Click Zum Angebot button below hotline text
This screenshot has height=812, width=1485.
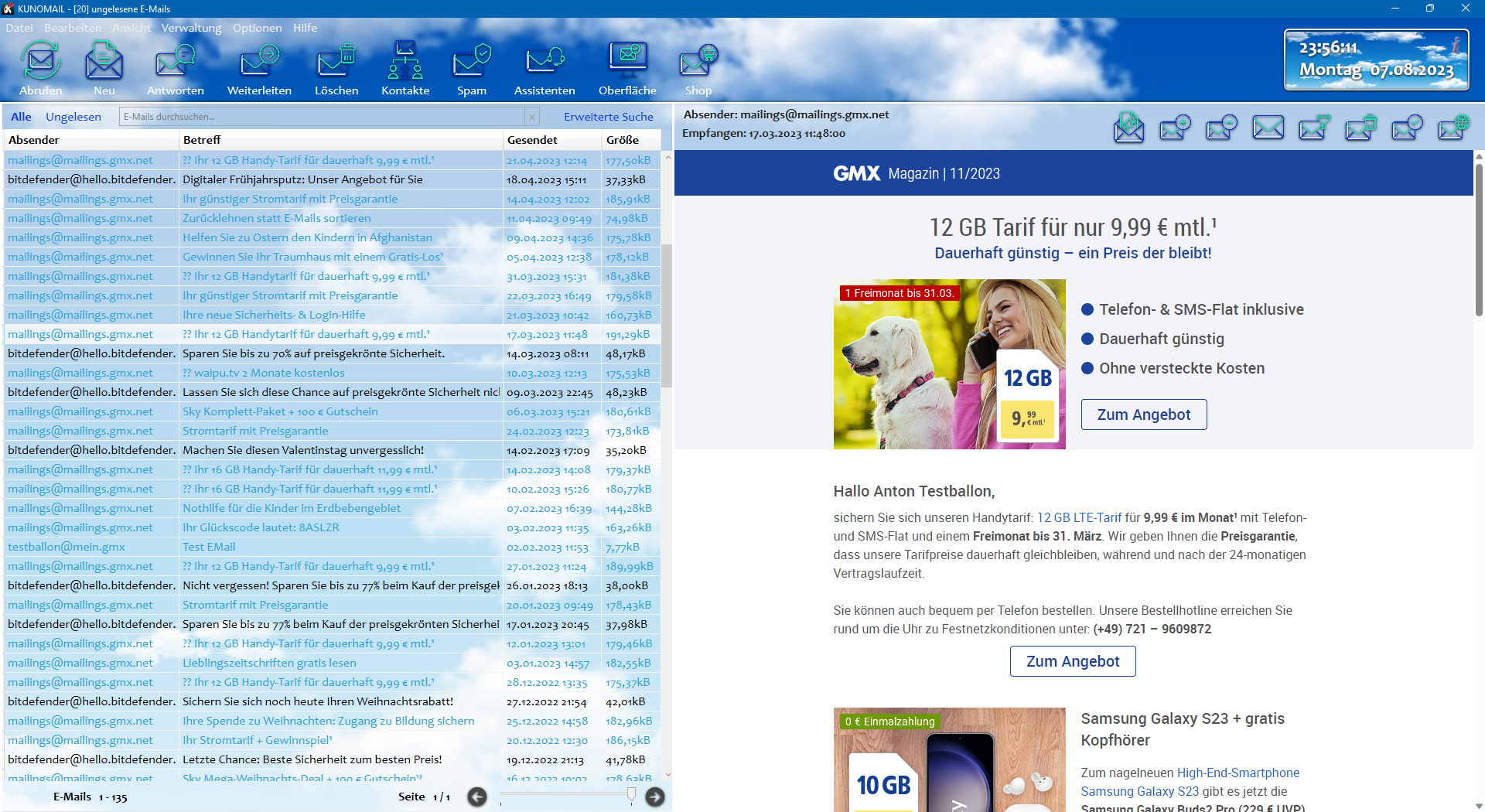point(1073,661)
